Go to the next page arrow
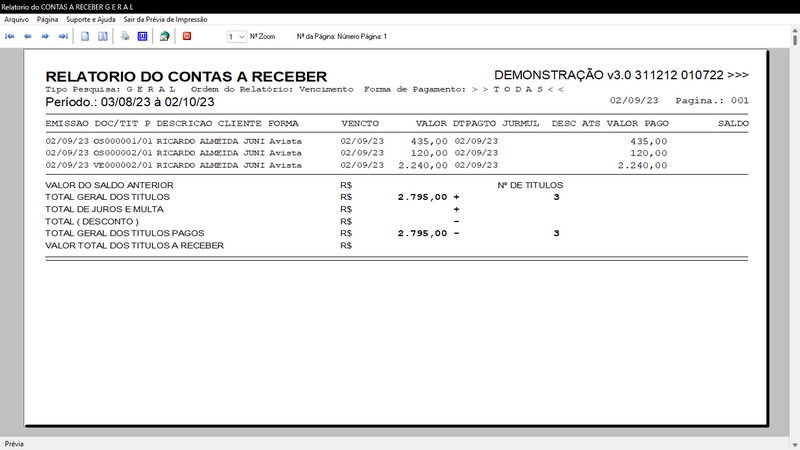Viewport: 800px width, 450px height. (x=45, y=36)
